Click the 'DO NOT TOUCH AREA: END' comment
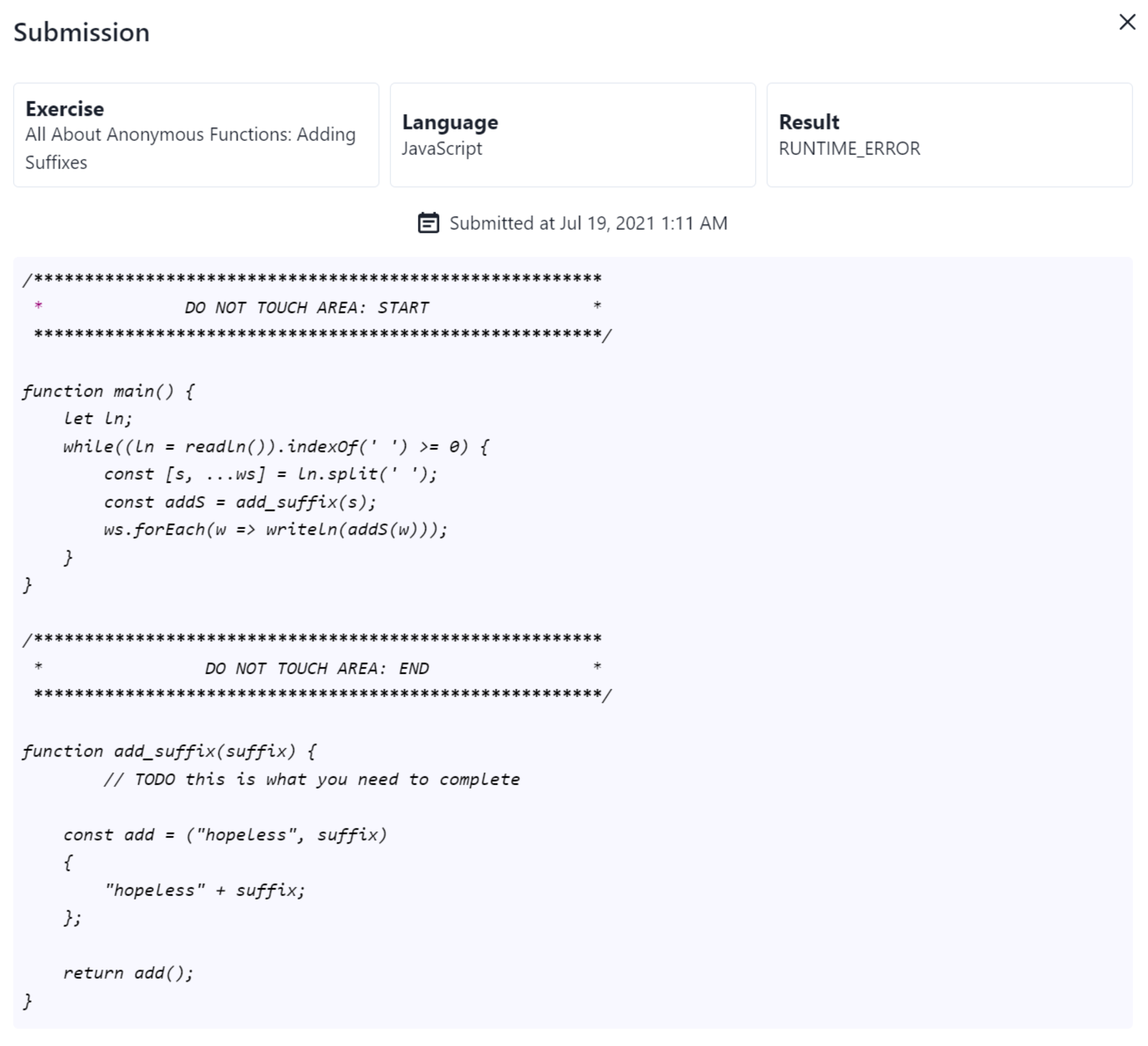Screen dimensions: 1148x1046 point(317,668)
